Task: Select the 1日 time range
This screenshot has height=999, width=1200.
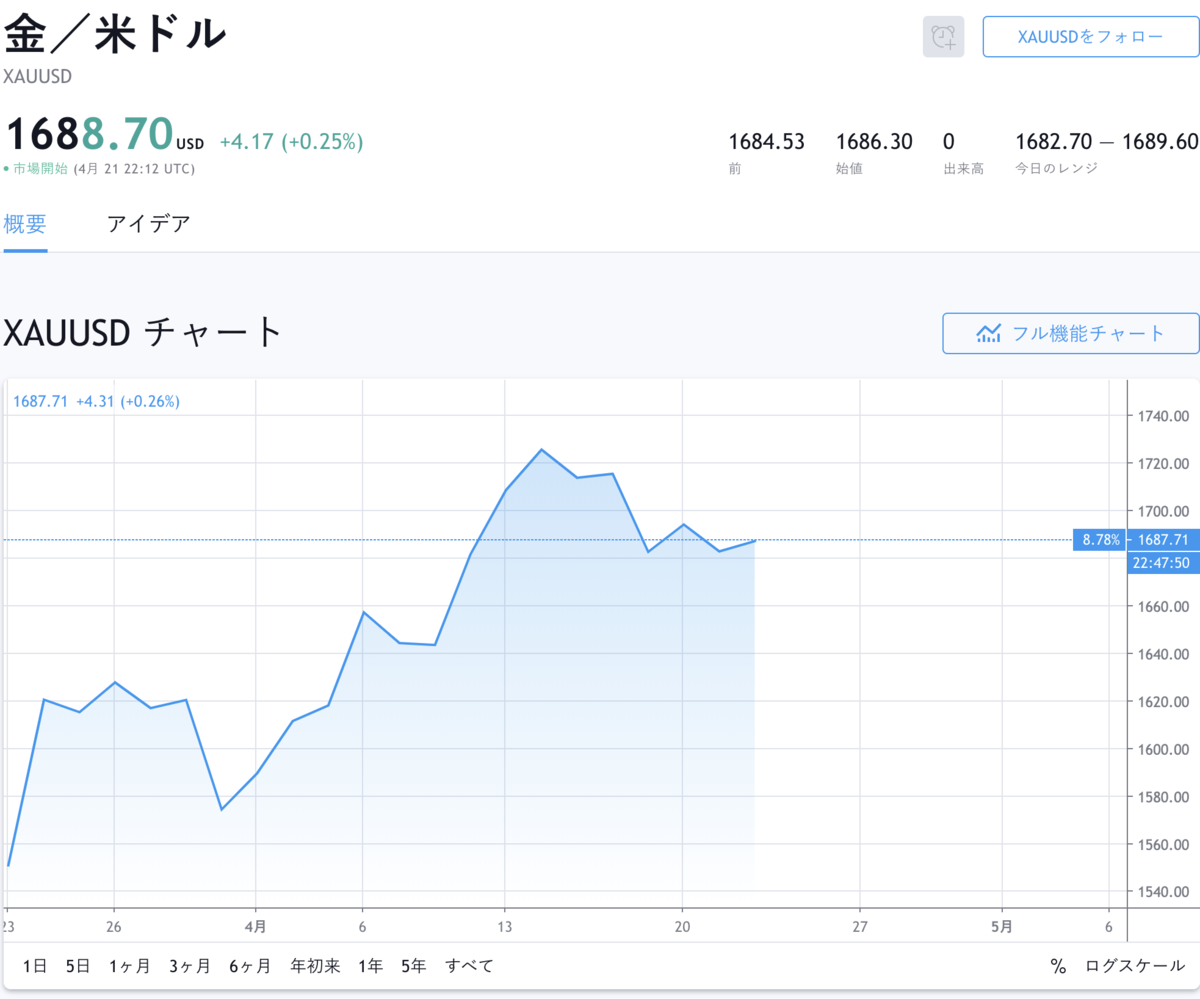Action: 35,966
